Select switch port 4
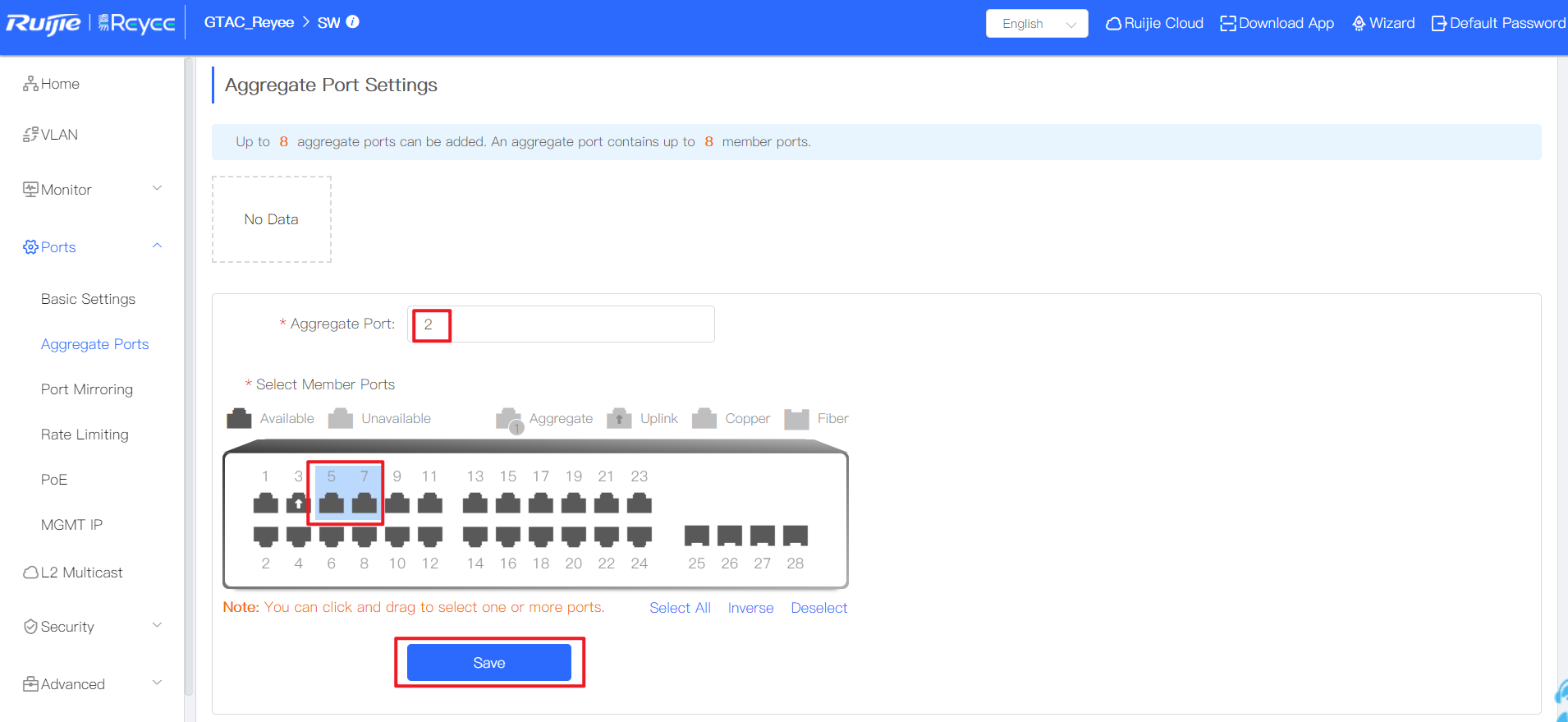1568x722 pixels. [x=298, y=536]
